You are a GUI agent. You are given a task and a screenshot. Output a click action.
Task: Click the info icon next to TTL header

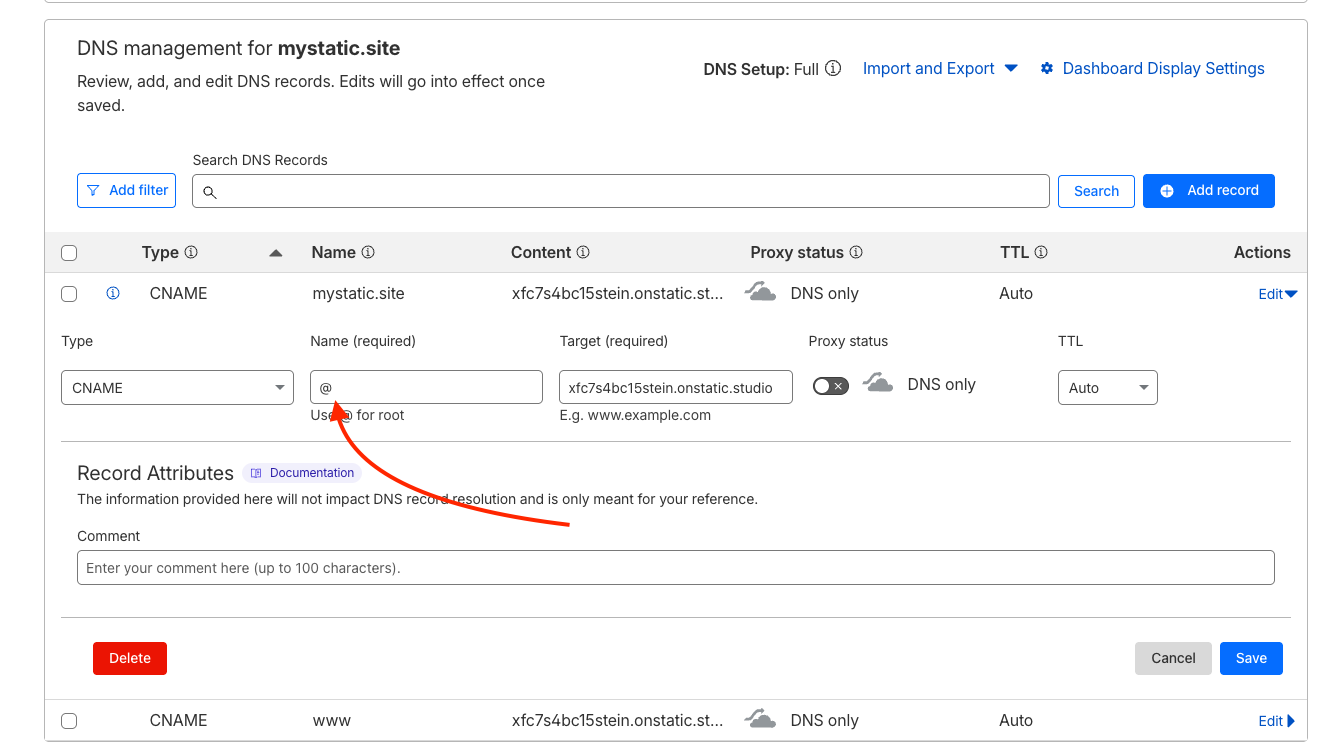tap(1041, 253)
